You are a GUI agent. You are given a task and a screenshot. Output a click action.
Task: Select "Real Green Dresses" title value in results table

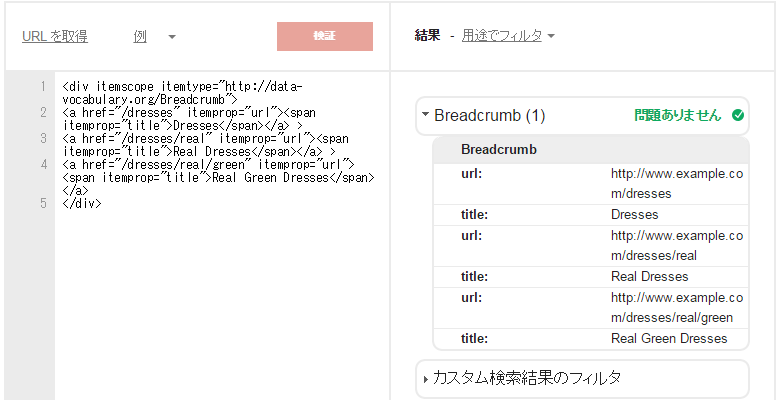669,339
